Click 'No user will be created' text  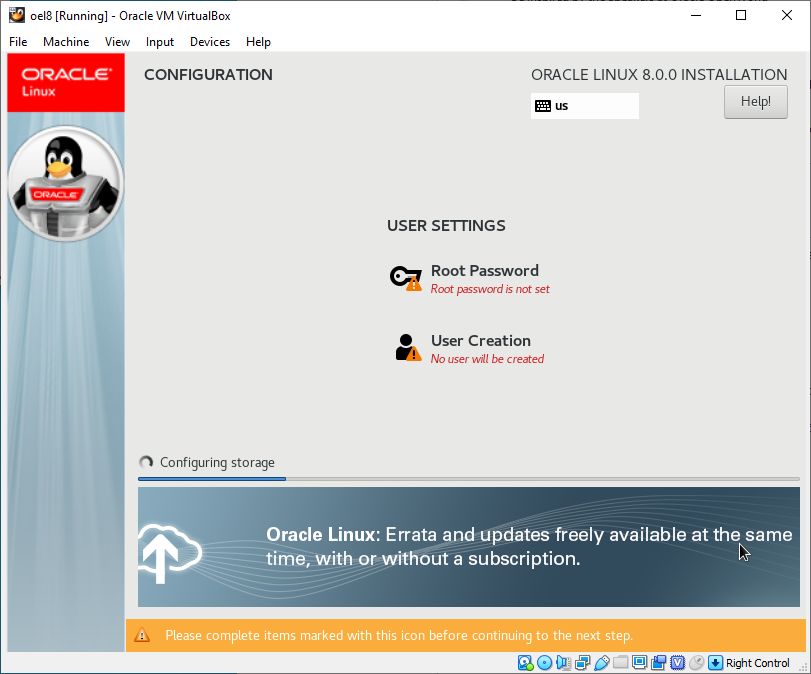[x=487, y=359]
